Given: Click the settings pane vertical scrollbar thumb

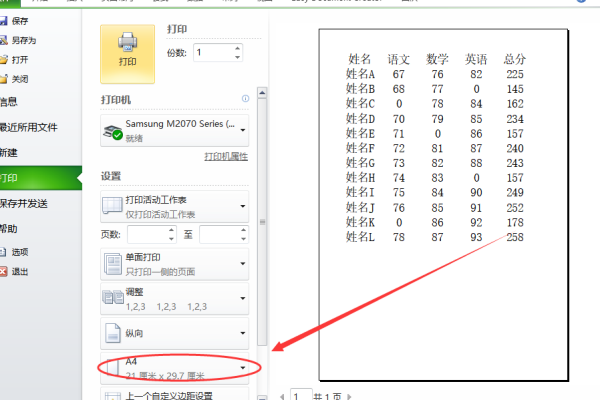Looking at the screenshot, I should click(x=262, y=222).
